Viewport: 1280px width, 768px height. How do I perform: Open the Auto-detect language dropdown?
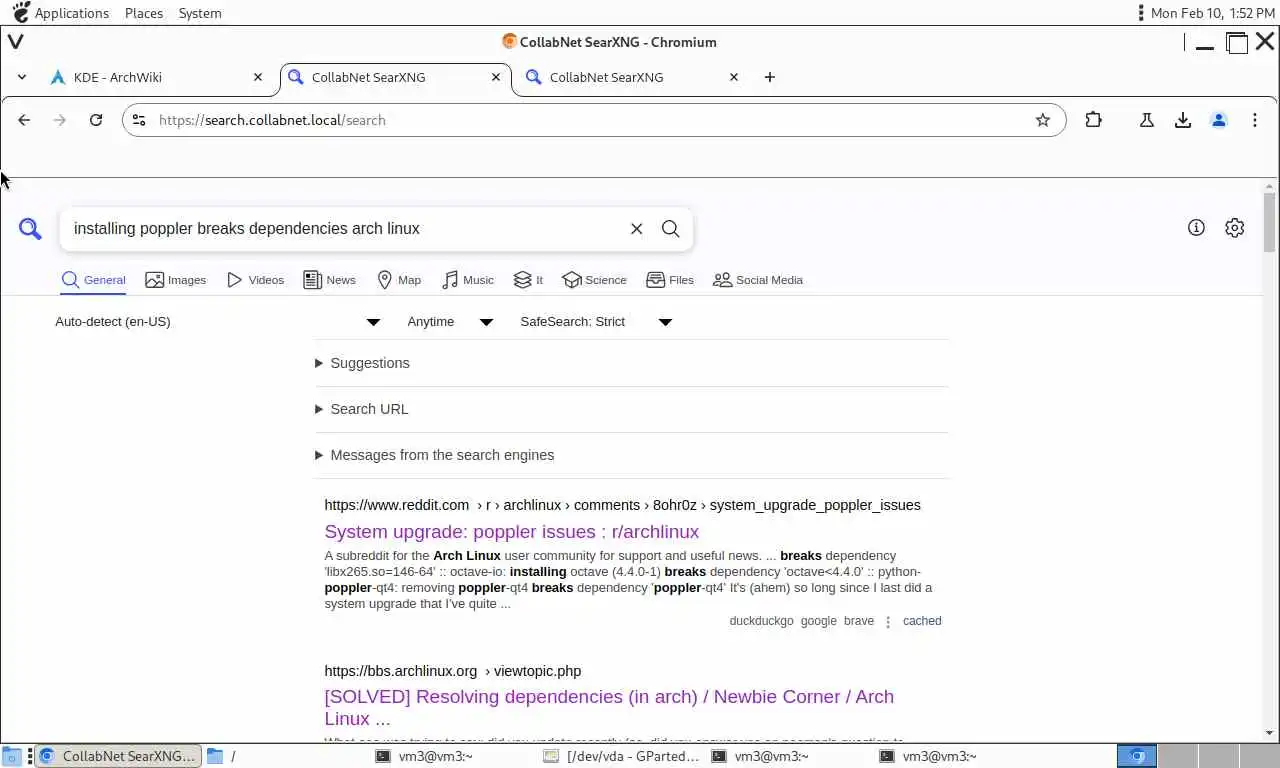(218, 322)
